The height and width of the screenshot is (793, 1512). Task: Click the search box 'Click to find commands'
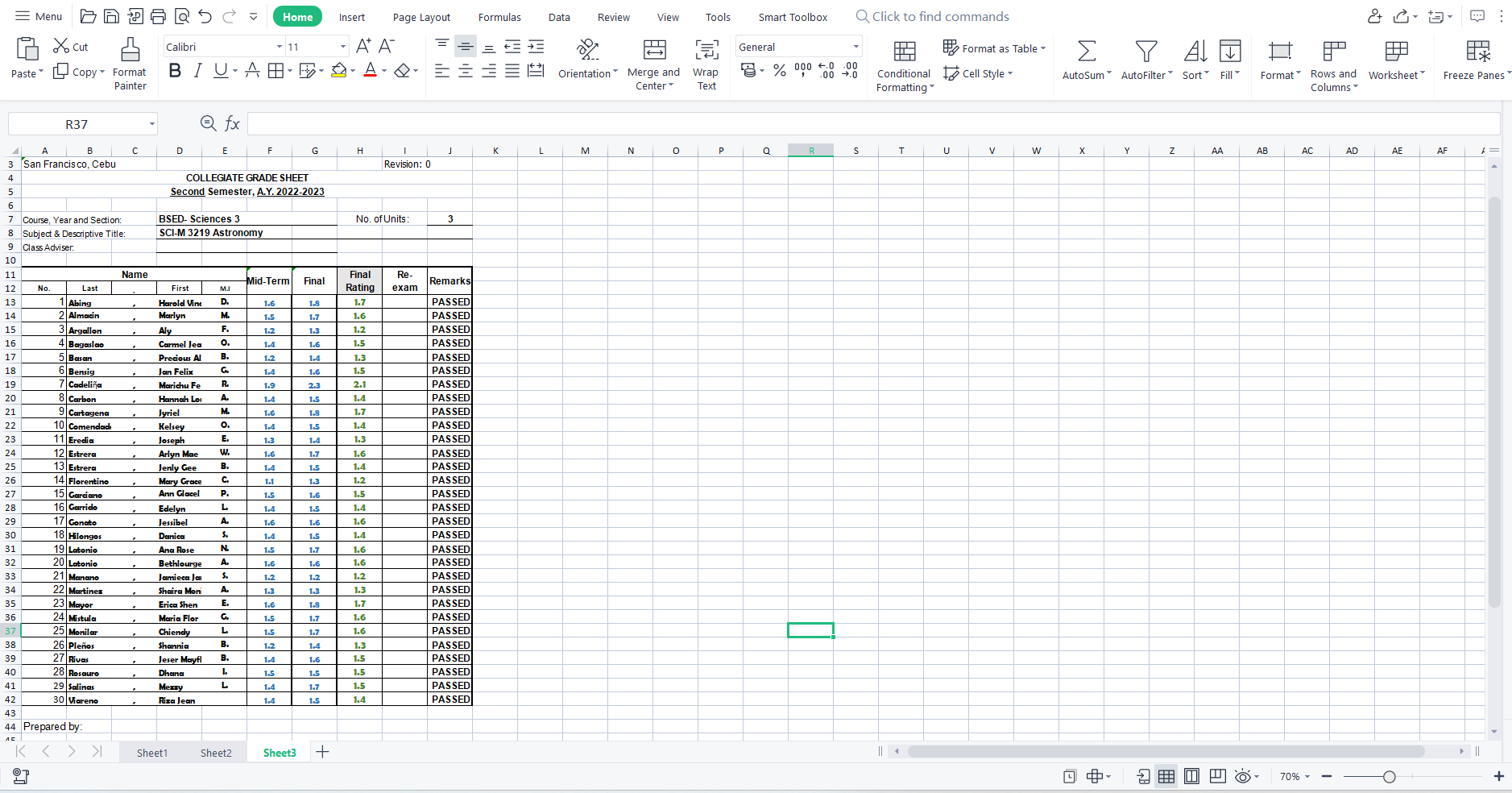point(932,16)
